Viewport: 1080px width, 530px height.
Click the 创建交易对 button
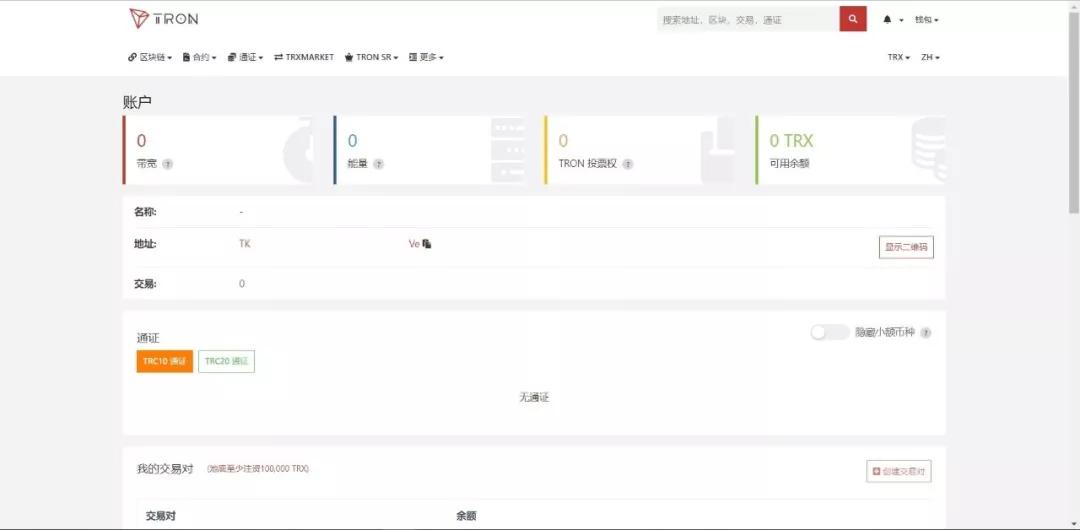point(899,471)
